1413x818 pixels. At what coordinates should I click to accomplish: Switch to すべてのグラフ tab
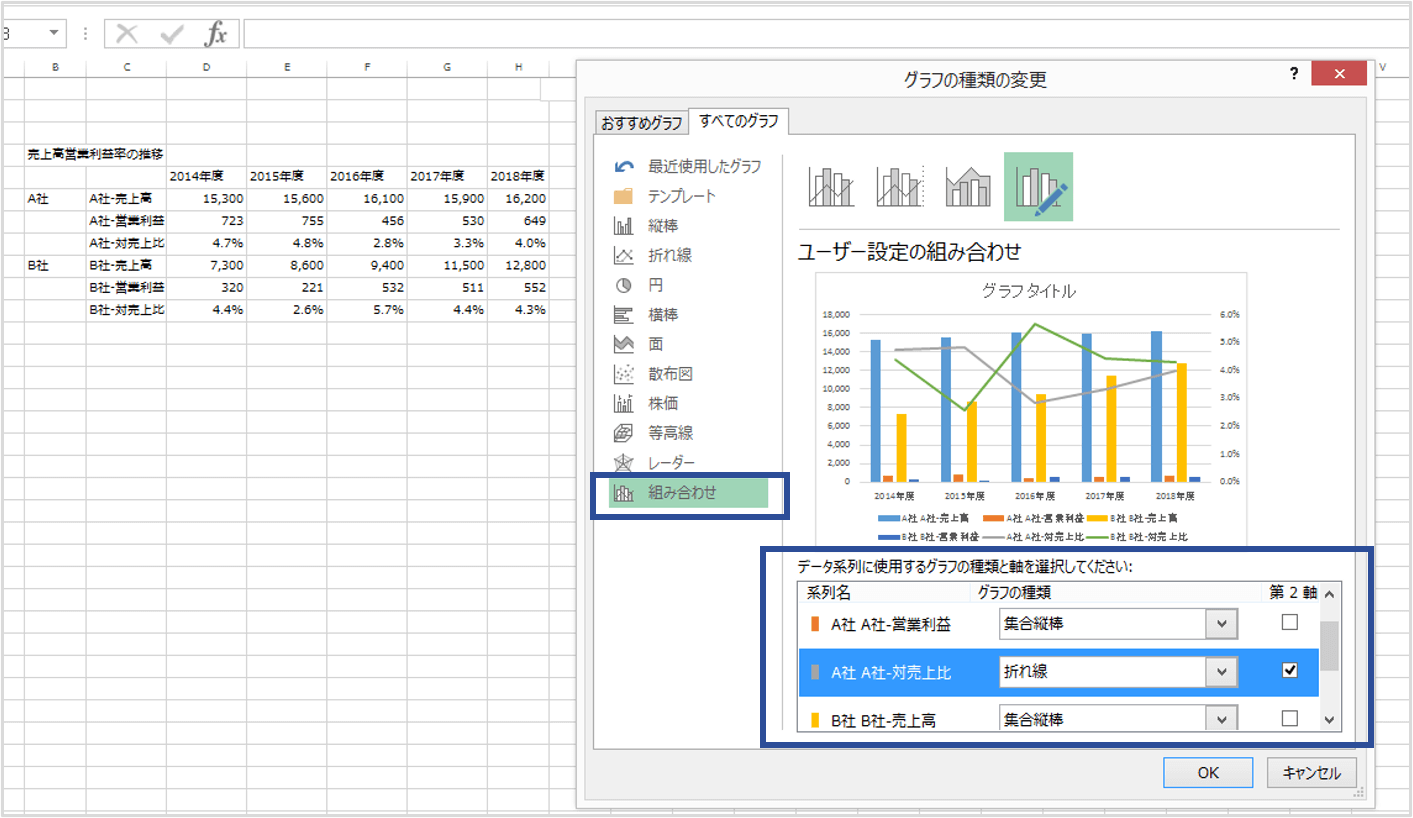[x=738, y=121]
